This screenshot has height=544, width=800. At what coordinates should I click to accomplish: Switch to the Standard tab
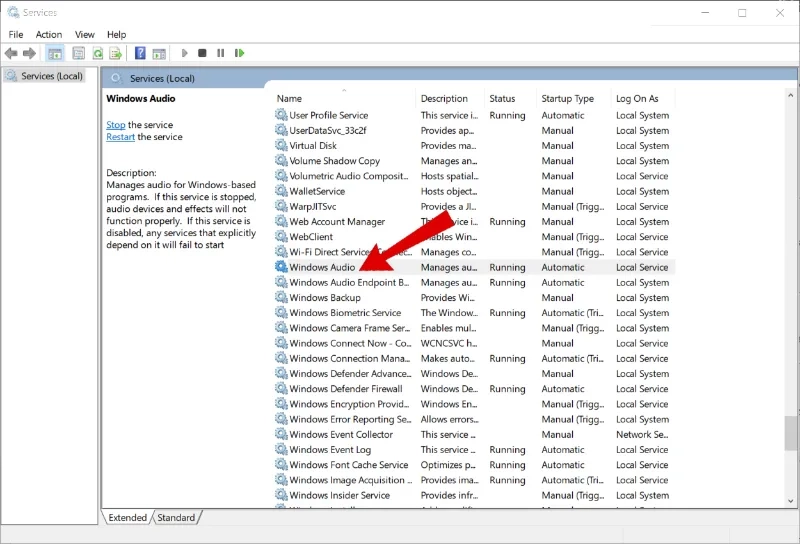[176, 517]
